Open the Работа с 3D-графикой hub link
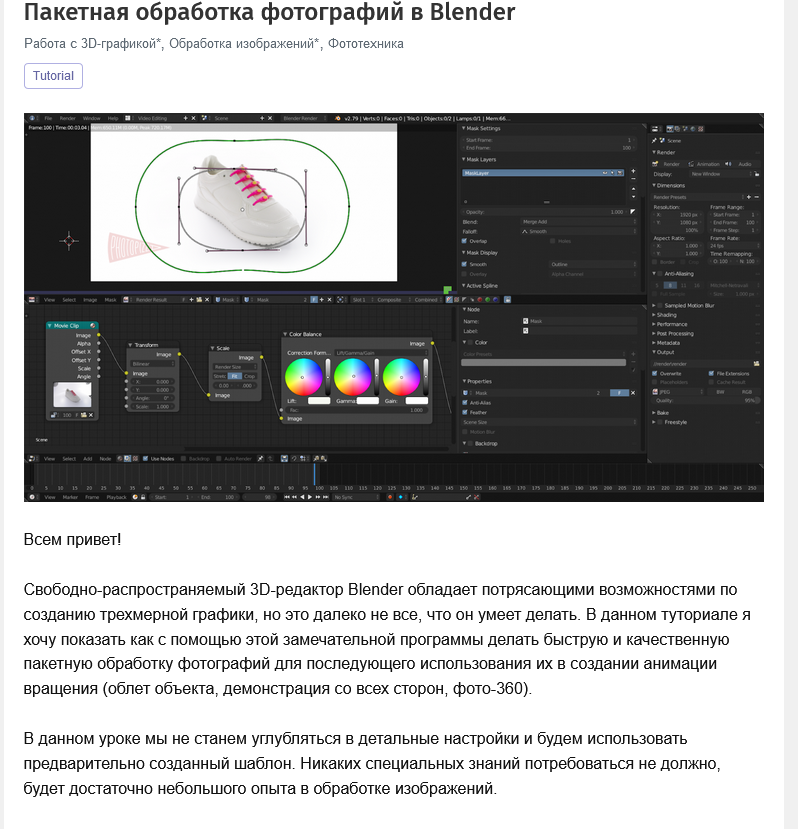Image resolution: width=798 pixels, height=829 pixels. point(93,43)
